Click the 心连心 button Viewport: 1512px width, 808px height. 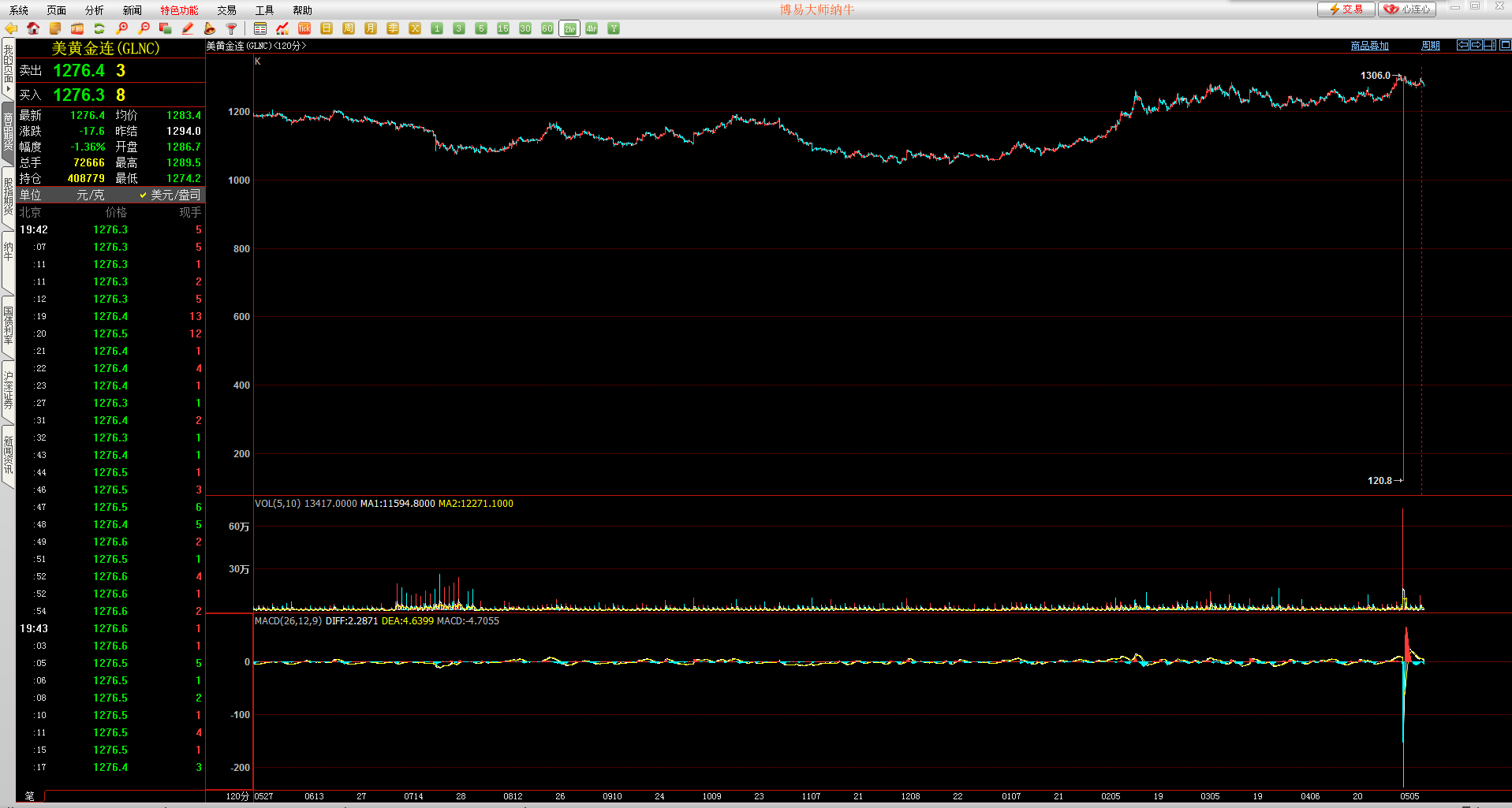click(1407, 9)
